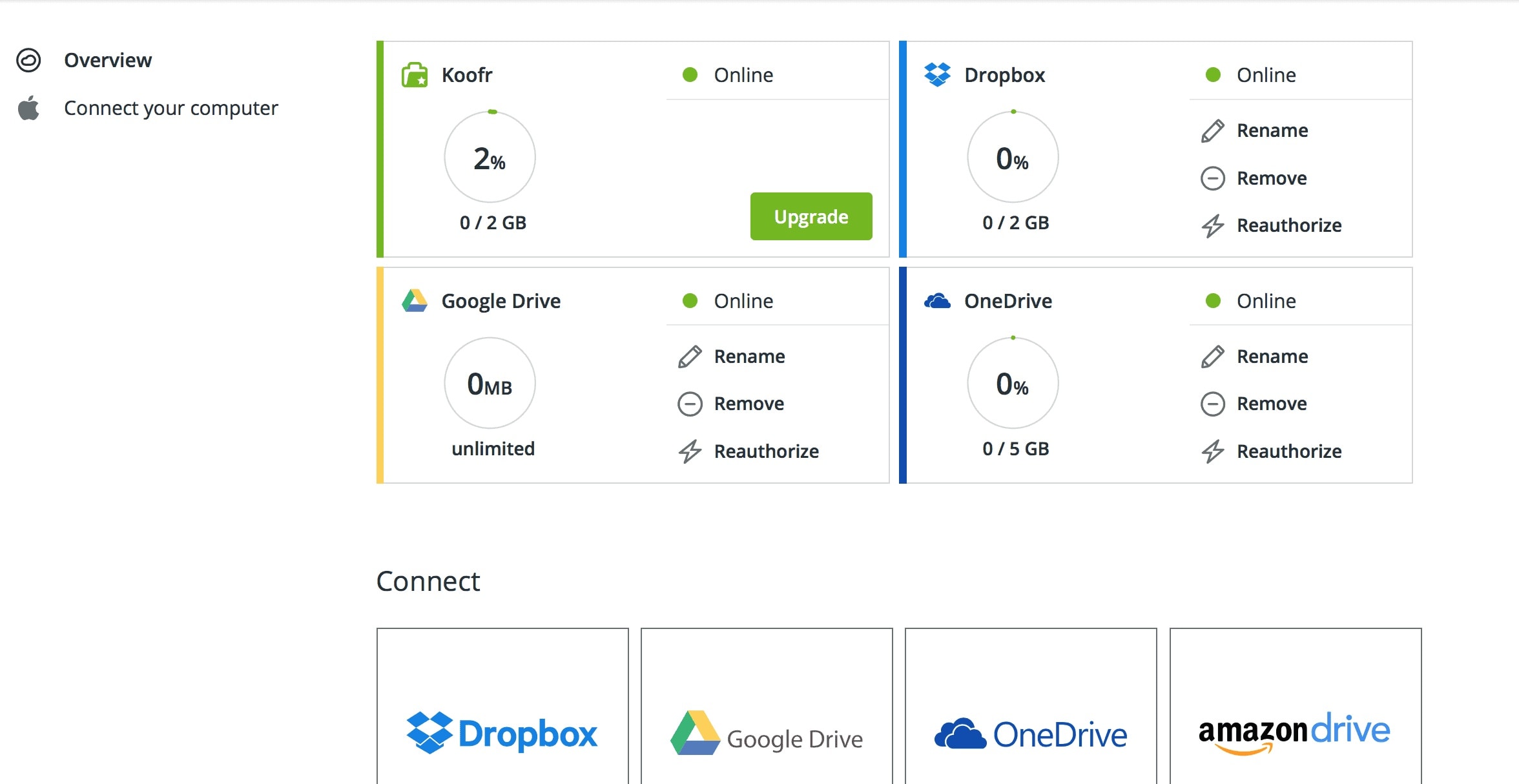Viewport: 1519px width, 784px height.
Task: Rename the OneDrive connection
Action: 1272,356
